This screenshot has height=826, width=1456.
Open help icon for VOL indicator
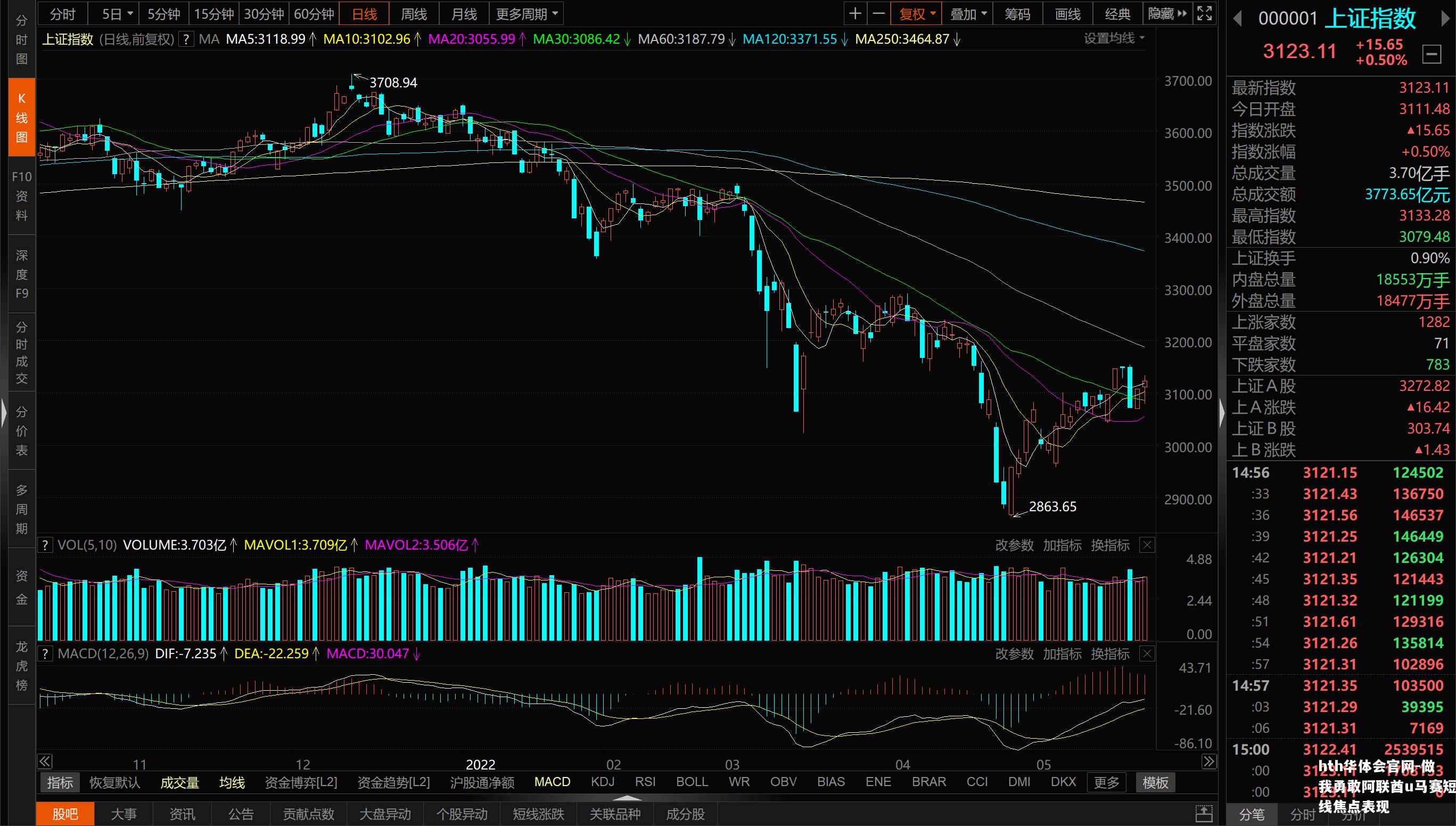point(45,545)
